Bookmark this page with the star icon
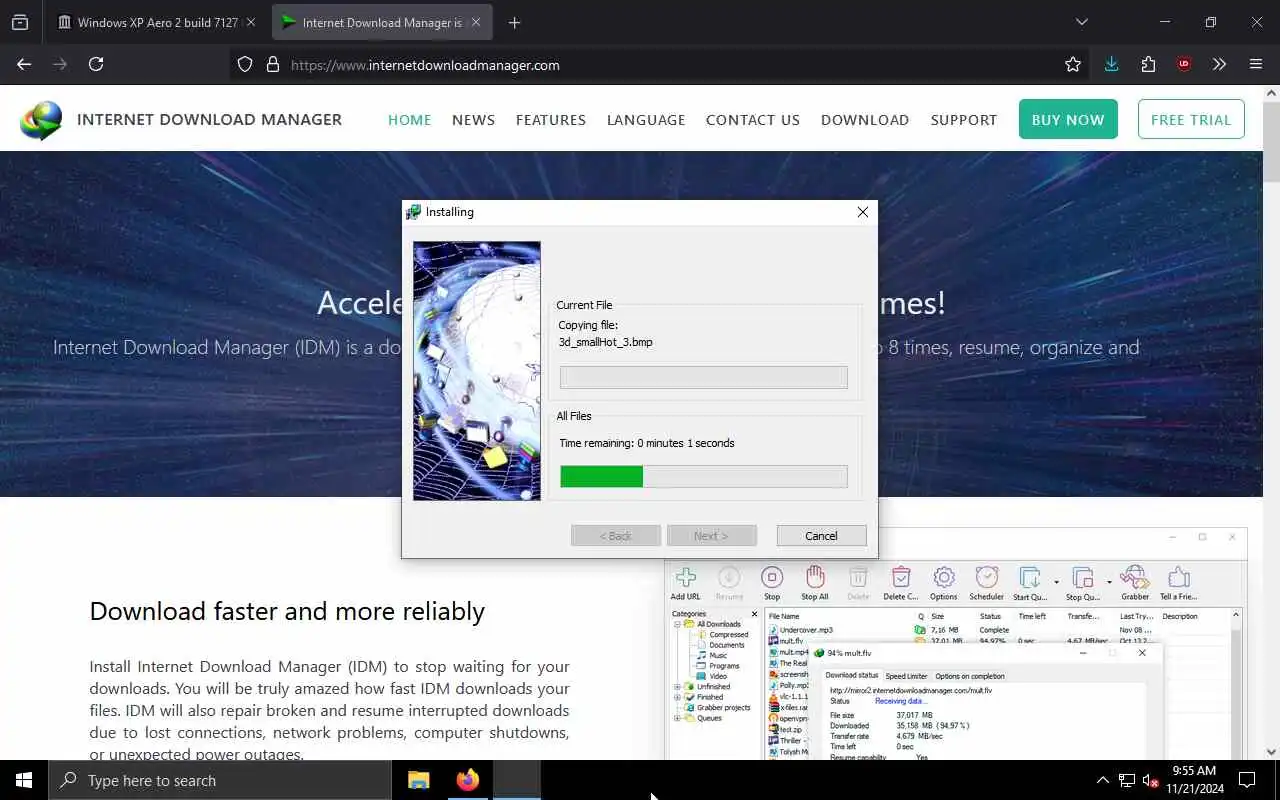This screenshot has width=1280, height=800. coord(1073,64)
